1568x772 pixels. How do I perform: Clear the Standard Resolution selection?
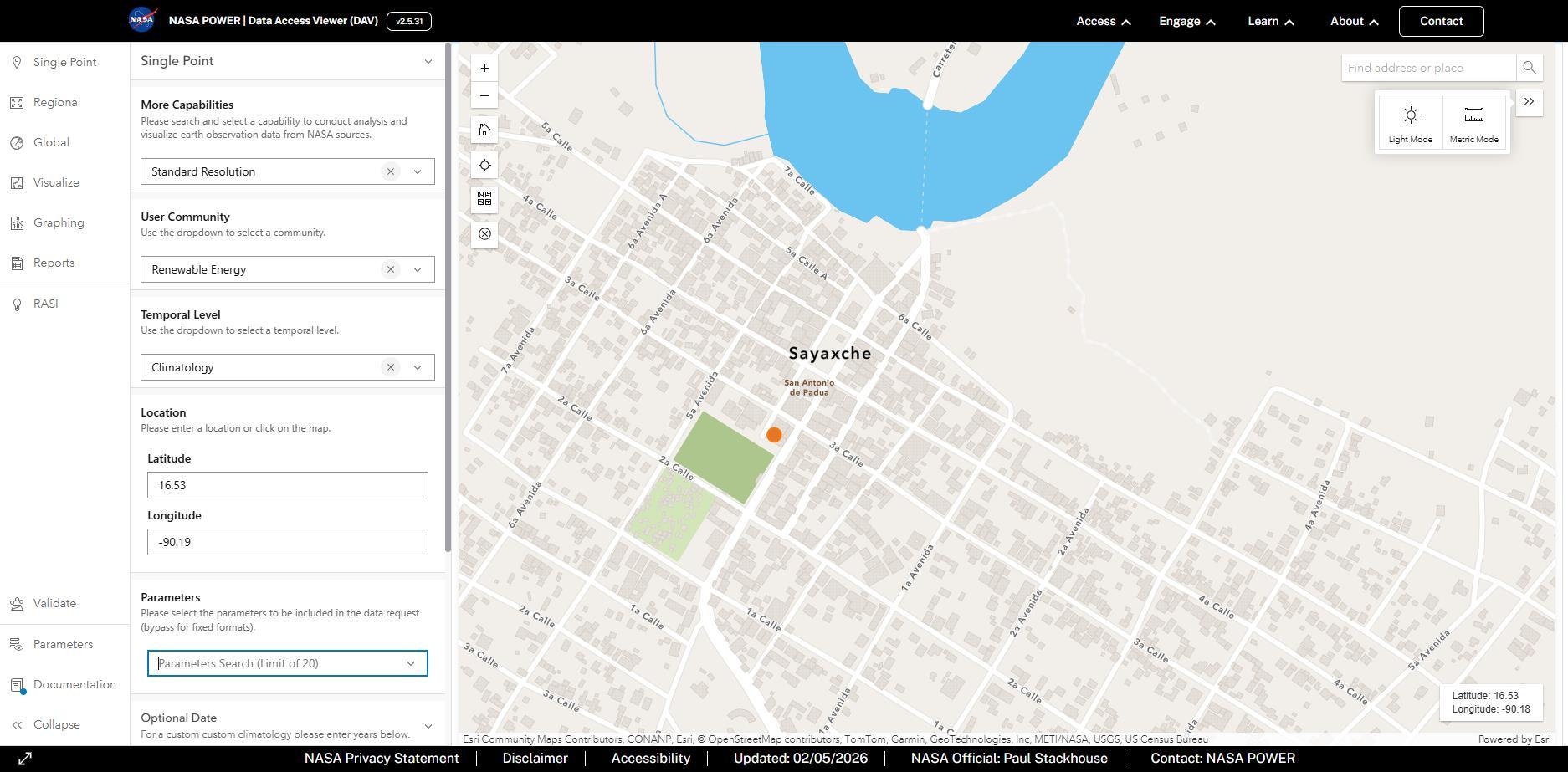(x=390, y=171)
